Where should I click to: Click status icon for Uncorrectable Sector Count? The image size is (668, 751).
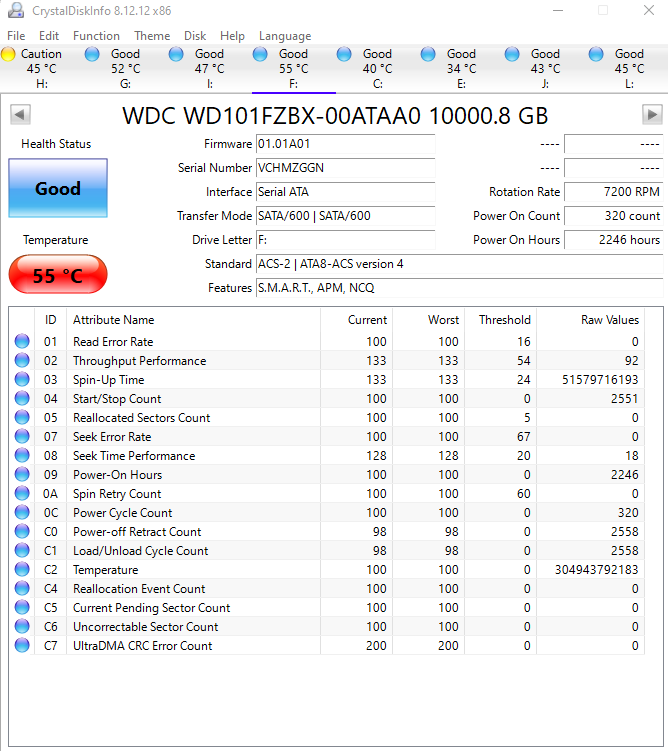coord(22,626)
